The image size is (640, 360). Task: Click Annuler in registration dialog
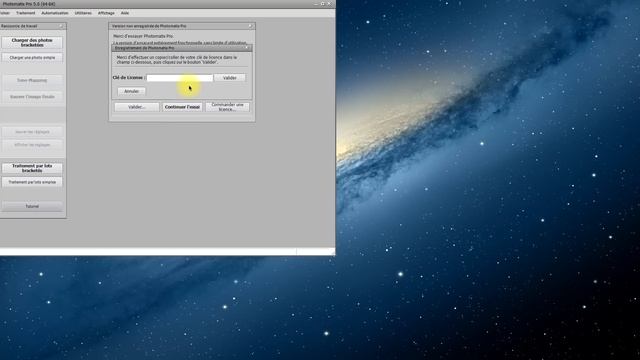tap(131, 91)
